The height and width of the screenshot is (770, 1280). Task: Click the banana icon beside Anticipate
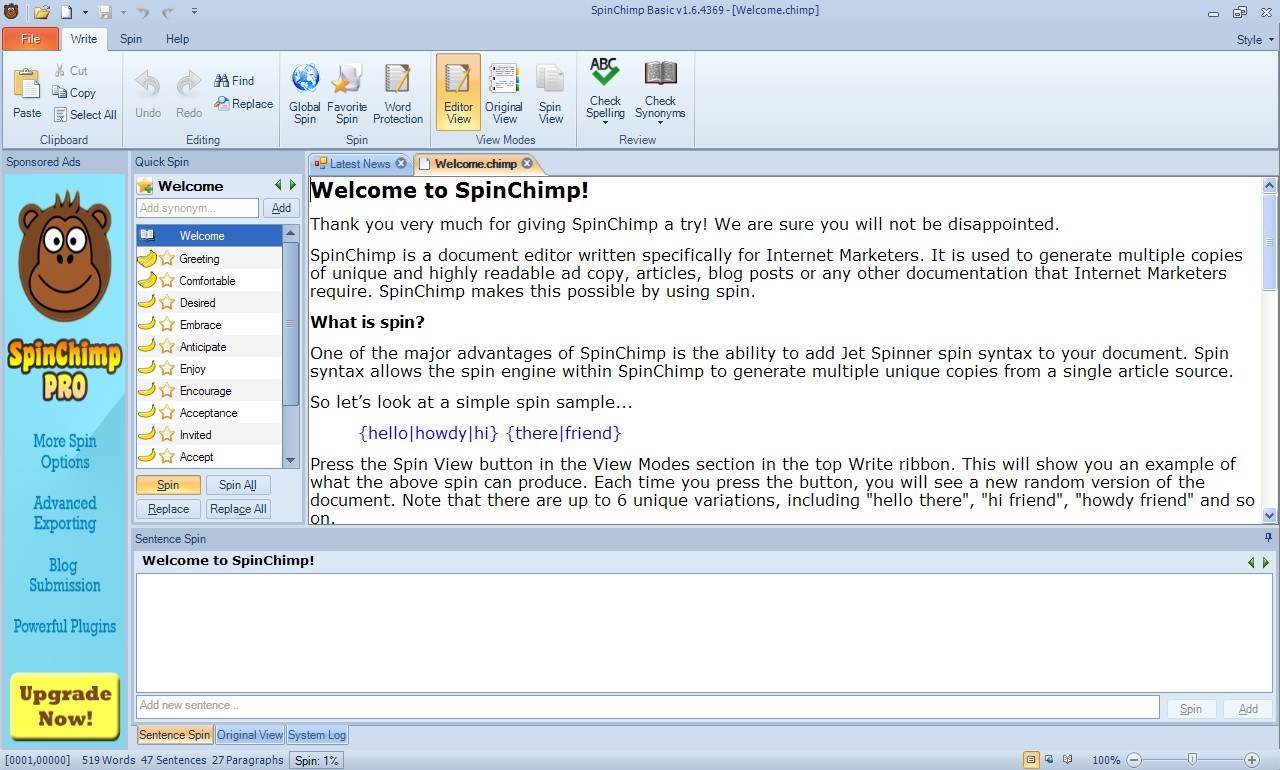pyautogui.click(x=147, y=347)
